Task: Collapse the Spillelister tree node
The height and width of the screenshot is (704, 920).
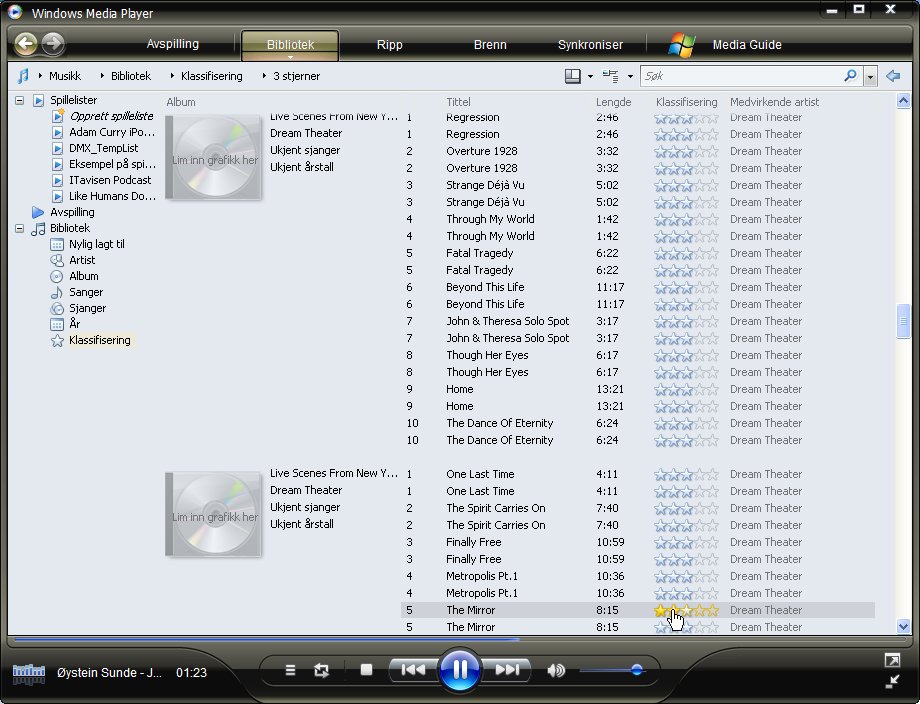Action: tap(19, 100)
